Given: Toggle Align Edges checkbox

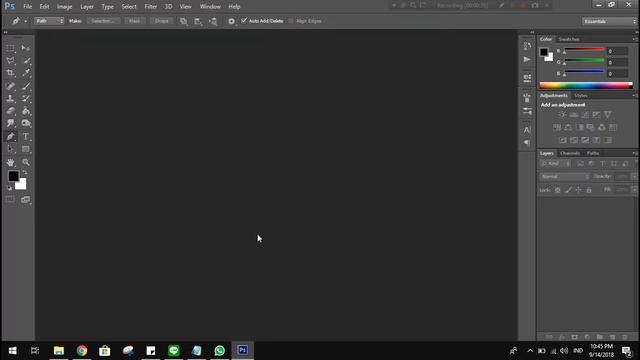Looking at the screenshot, I should pos(291,21).
